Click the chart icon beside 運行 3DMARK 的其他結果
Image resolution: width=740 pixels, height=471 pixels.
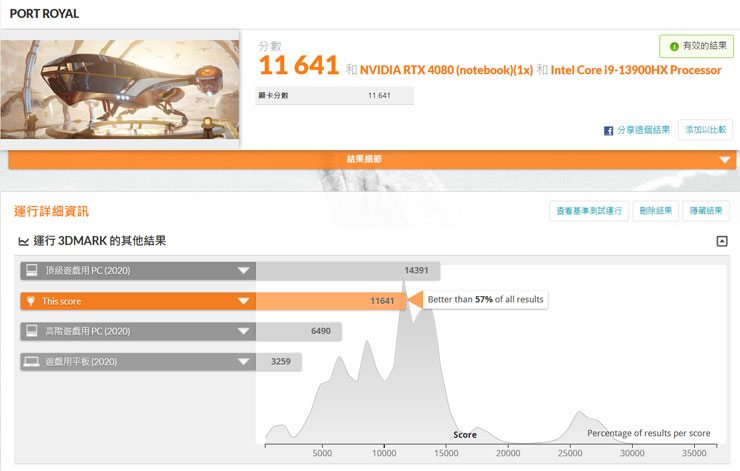pyautogui.click(x=24, y=241)
